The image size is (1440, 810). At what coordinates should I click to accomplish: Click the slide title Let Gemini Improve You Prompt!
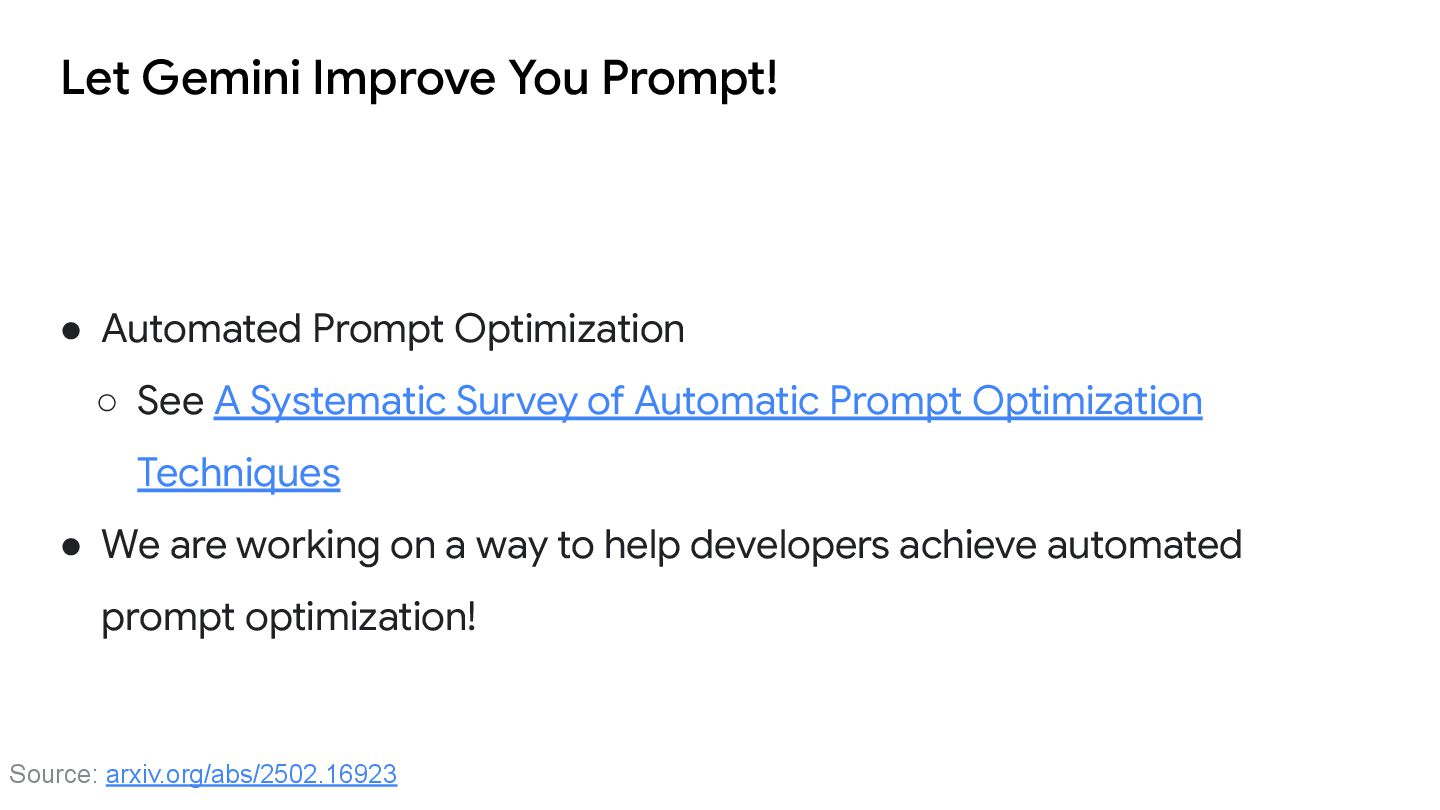click(x=419, y=78)
